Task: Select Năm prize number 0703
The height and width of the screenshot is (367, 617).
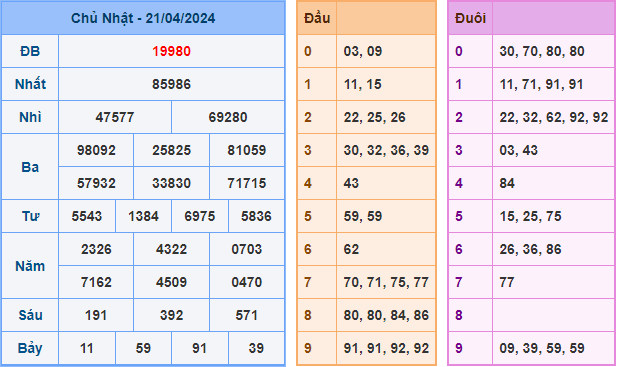Action: click(247, 249)
